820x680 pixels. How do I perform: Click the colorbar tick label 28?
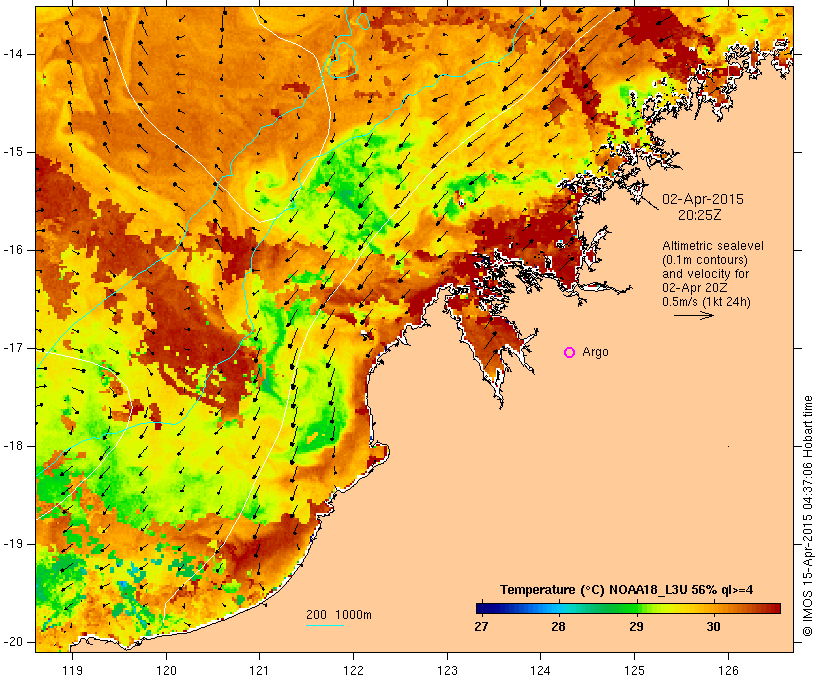point(559,626)
